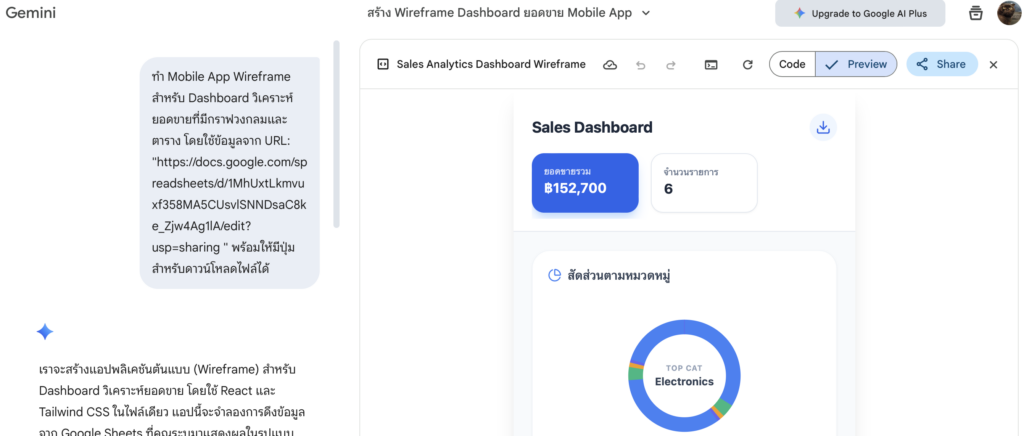Click the code brackets icon beside canvas title
The width and height of the screenshot is (1024, 436).
click(x=383, y=64)
